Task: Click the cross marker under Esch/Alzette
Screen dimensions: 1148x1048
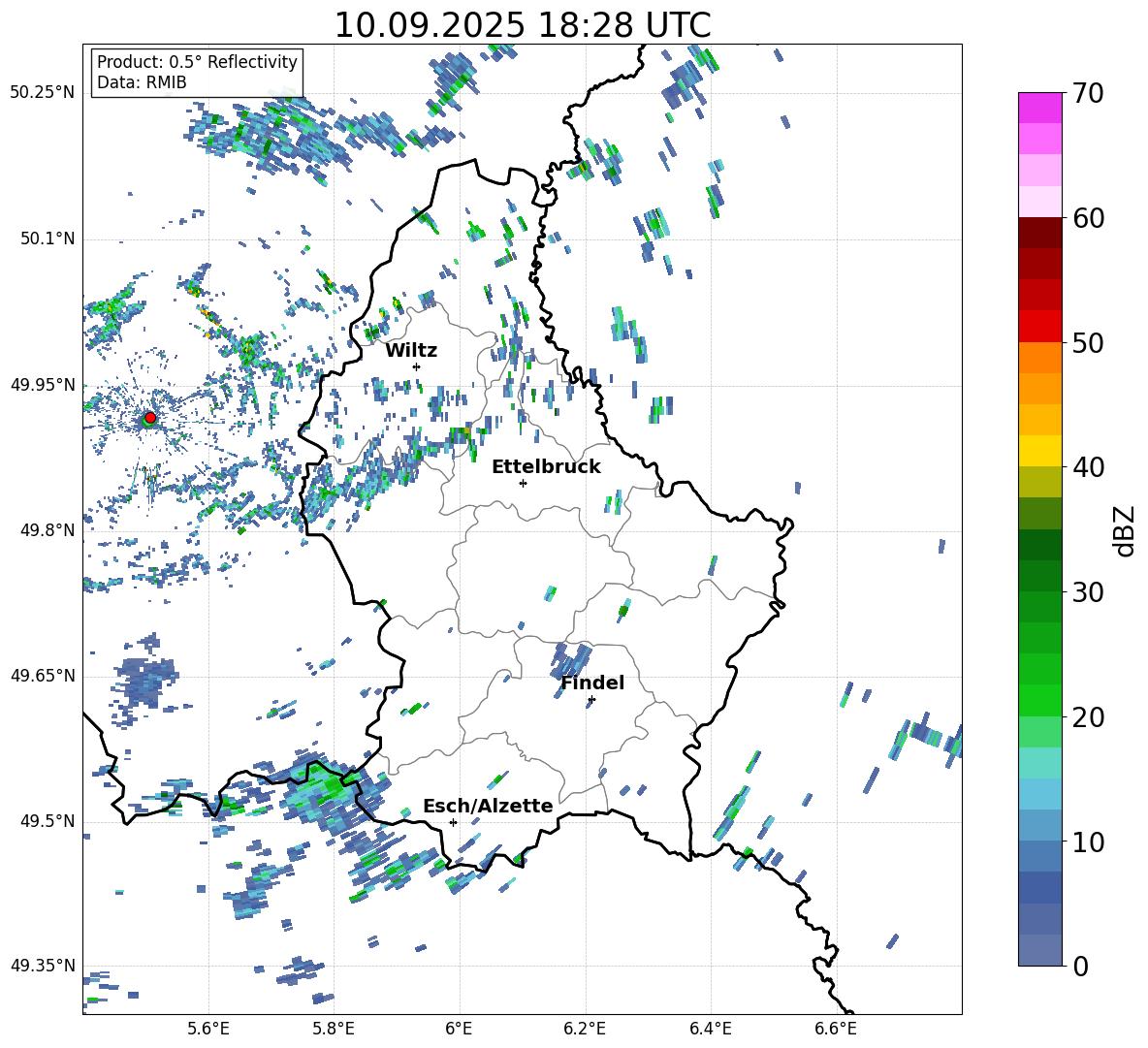Action: point(453,822)
